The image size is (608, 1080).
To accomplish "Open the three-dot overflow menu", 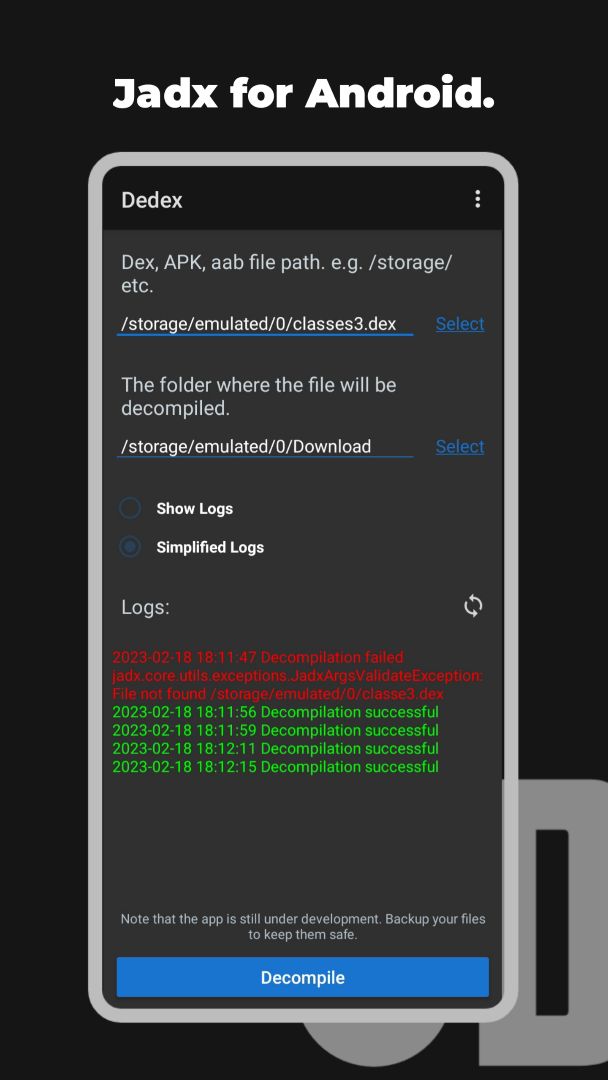I will (477, 200).
